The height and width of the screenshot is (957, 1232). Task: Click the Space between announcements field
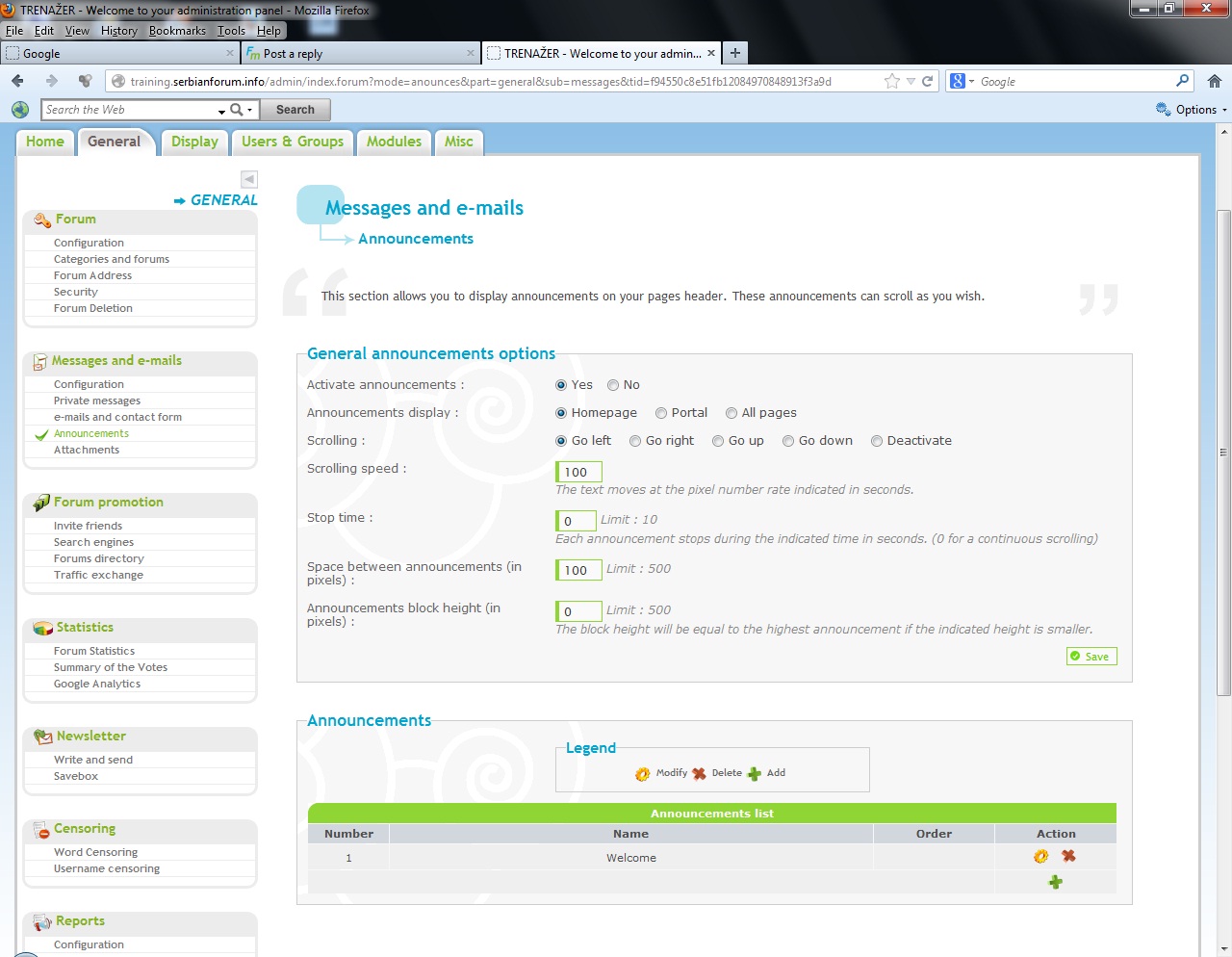tap(578, 570)
